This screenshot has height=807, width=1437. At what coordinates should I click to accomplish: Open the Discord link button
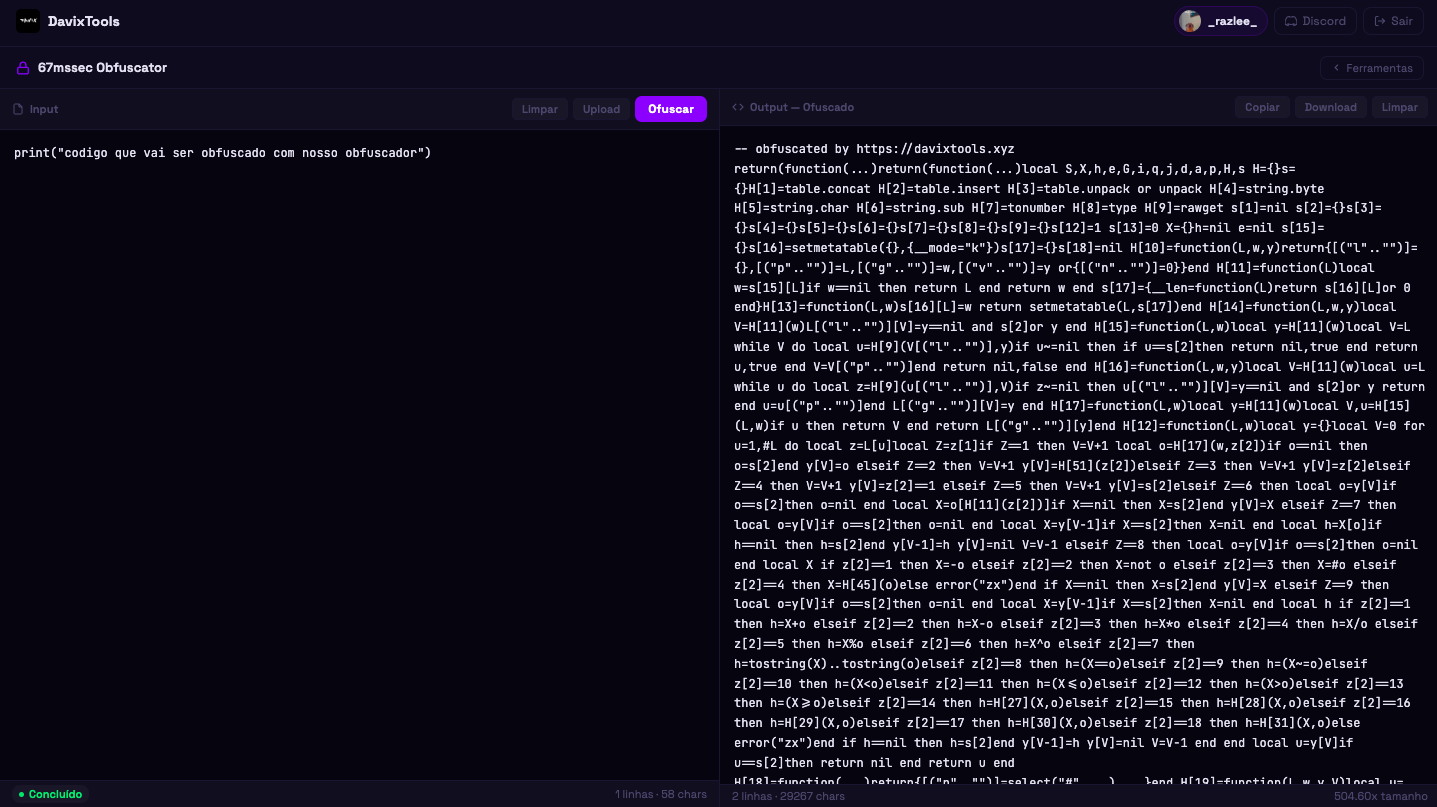[1316, 21]
